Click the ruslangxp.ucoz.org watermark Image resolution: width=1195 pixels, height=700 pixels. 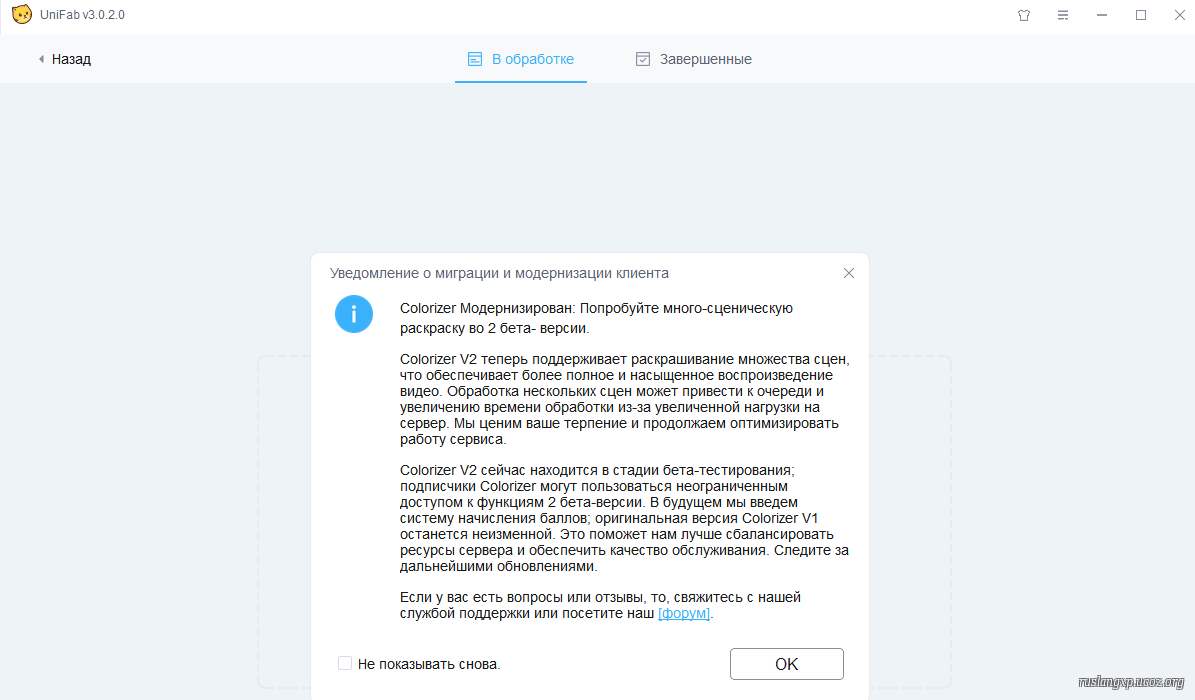(x=1131, y=682)
